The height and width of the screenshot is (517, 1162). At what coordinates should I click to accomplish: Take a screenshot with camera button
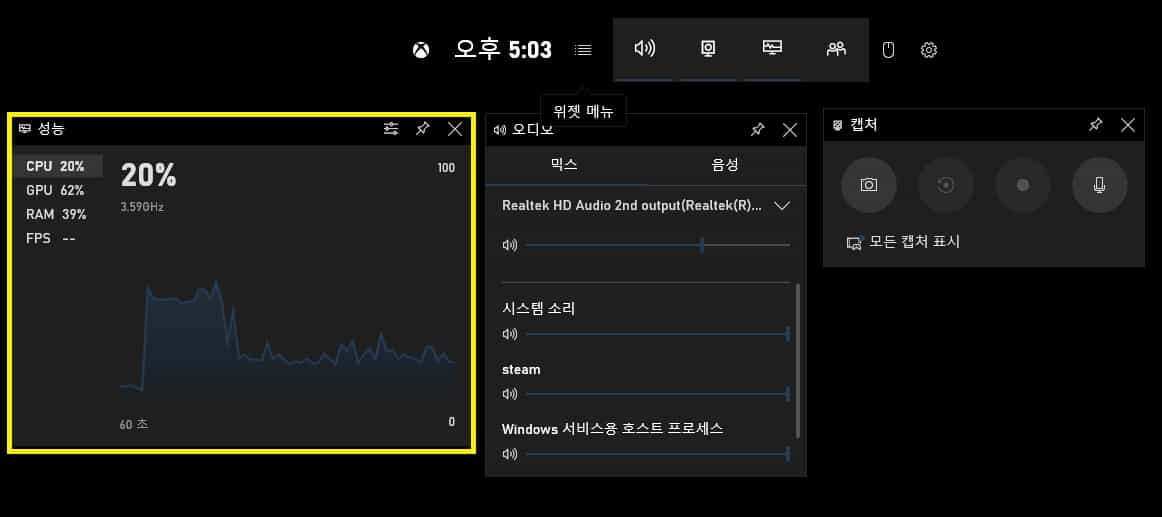[869, 185]
